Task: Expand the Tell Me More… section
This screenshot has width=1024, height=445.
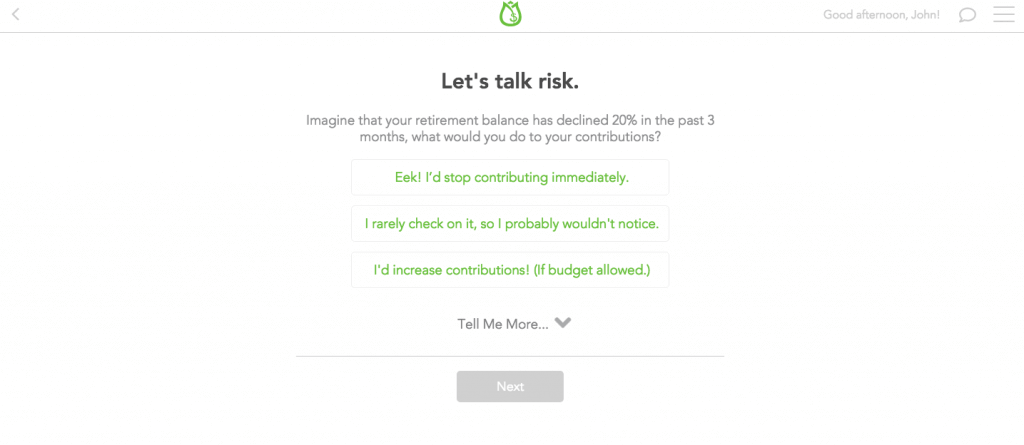Action: [x=514, y=323]
